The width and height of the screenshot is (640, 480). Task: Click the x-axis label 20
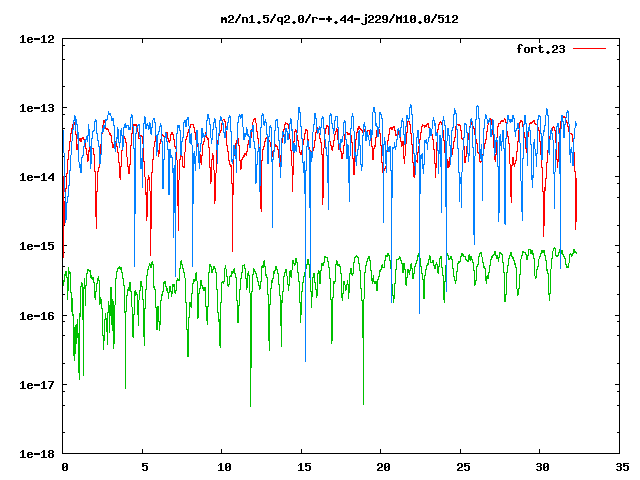(383, 467)
